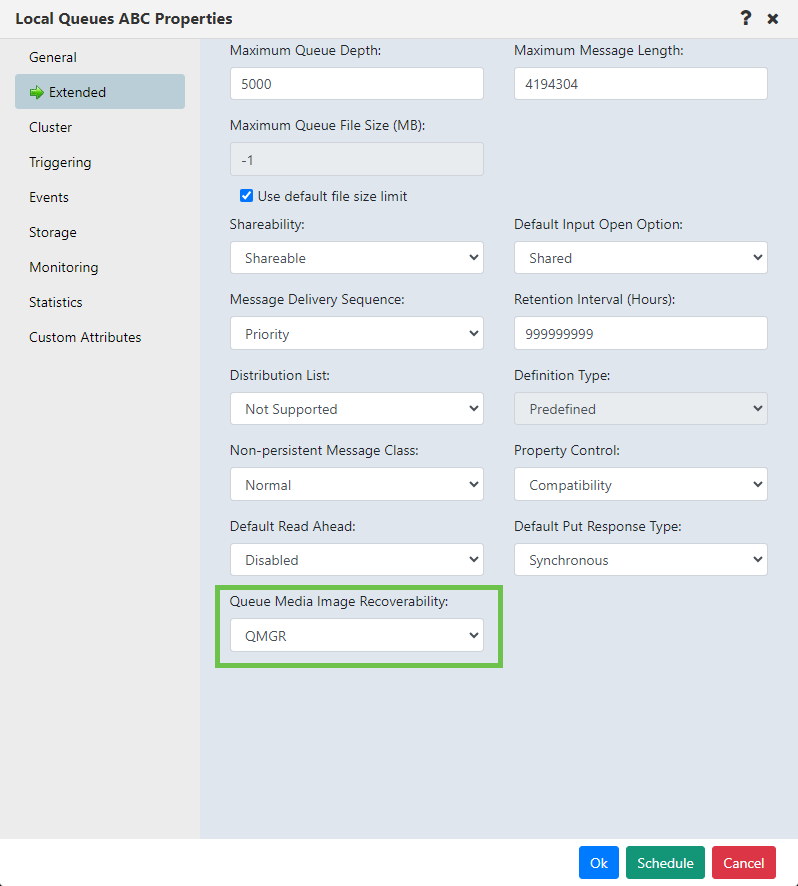Click into Maximum Queue Depth field
The width and height of the screenshot is (798, 886).
[357, 84]
